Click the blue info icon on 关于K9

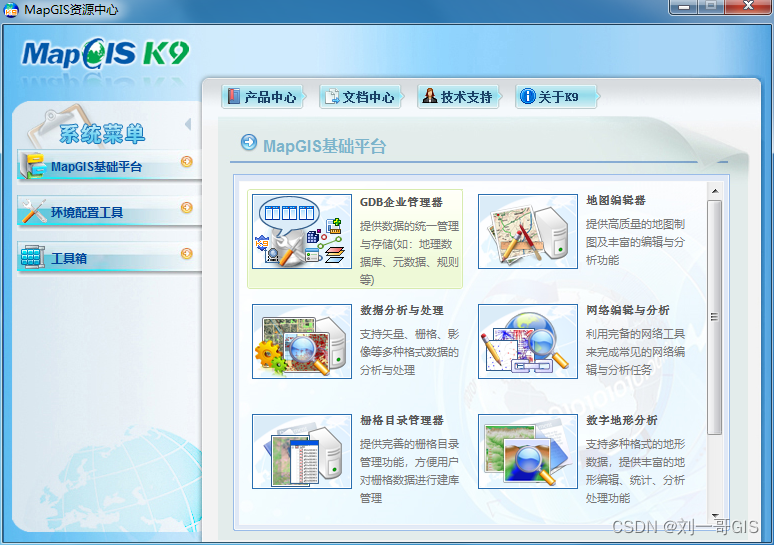point(528,96)
